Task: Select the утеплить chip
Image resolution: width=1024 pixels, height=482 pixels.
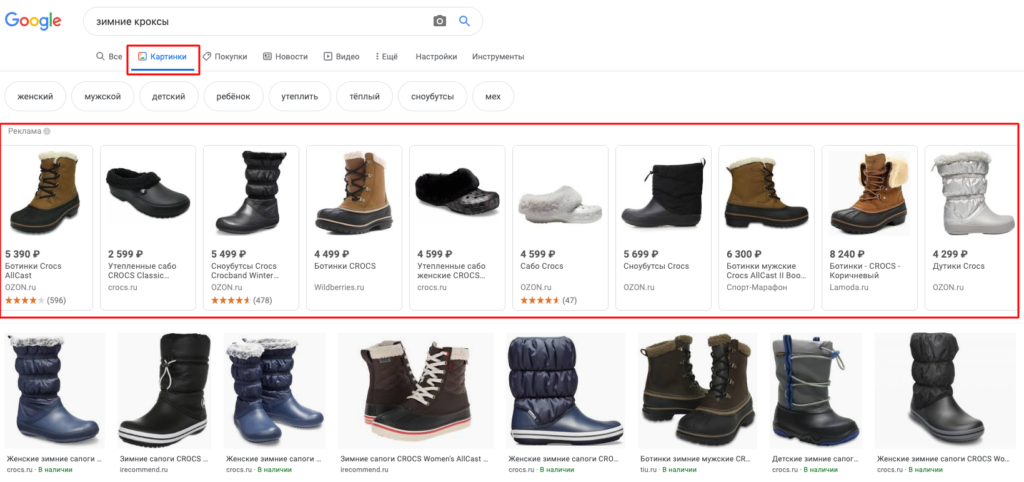Action: coord(300,96)
